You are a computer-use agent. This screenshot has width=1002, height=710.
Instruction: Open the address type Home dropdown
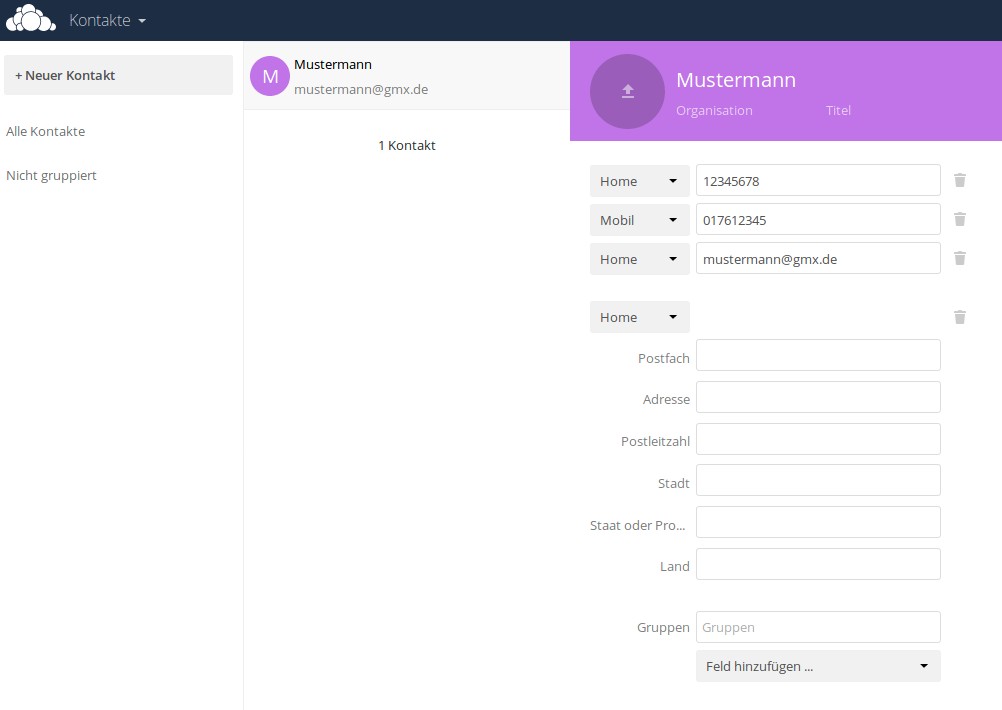click(640, 318)
